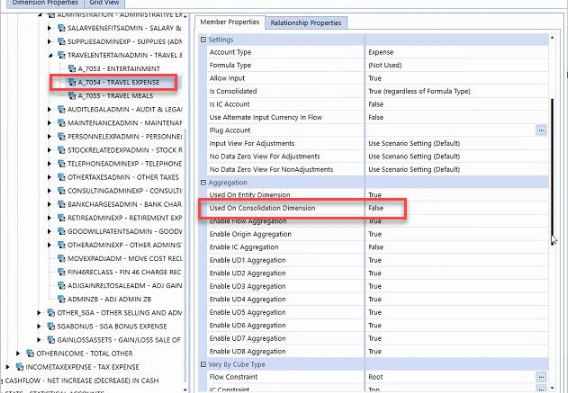Click Formula Type value (Not Used)
Screen dimensions: 568x393
pos(385,65)
